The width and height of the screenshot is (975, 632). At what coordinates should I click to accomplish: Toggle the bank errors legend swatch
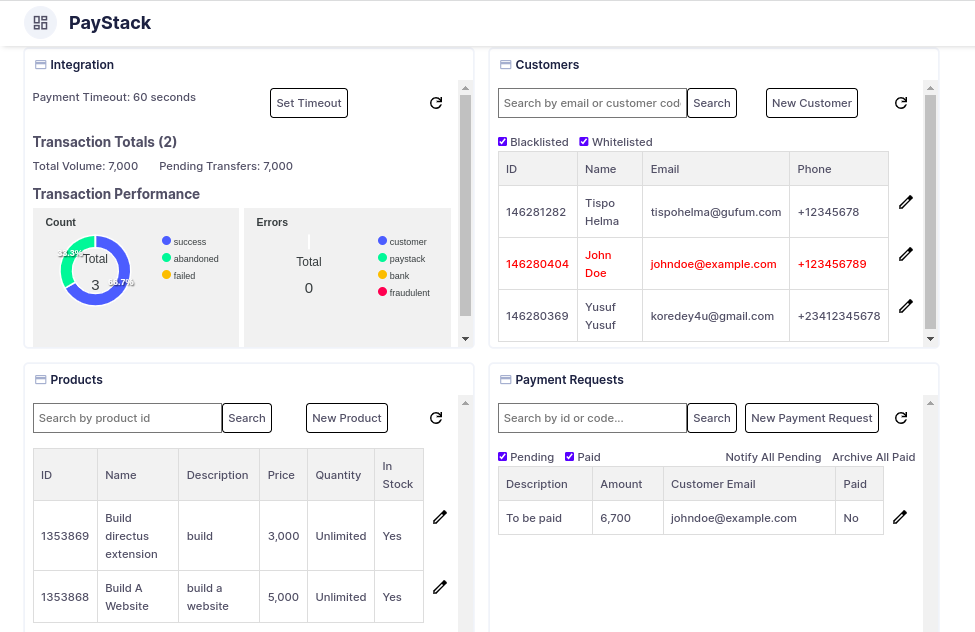coord(382,274)
